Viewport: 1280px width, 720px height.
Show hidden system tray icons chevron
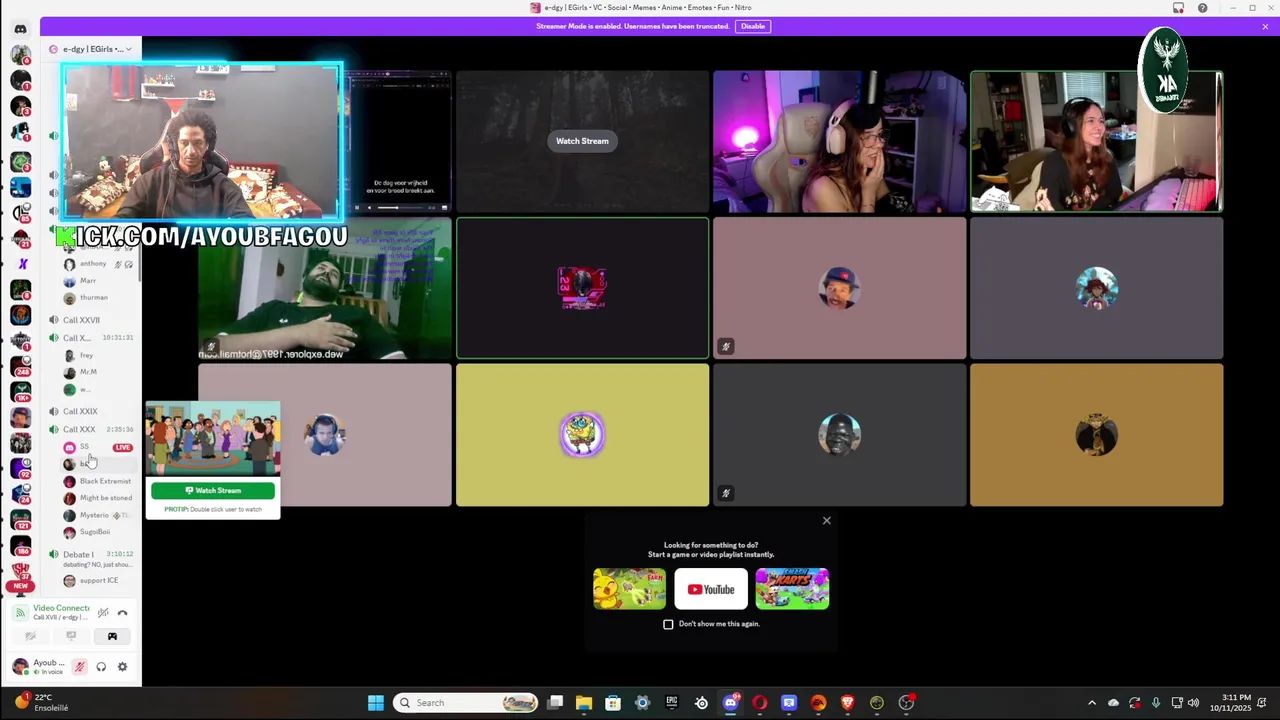click(1092, 703)
